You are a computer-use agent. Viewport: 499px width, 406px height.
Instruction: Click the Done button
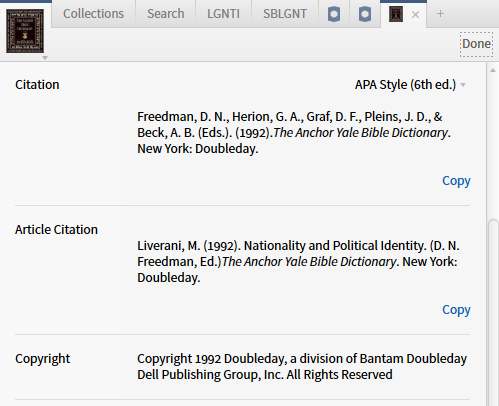[476, 44]
